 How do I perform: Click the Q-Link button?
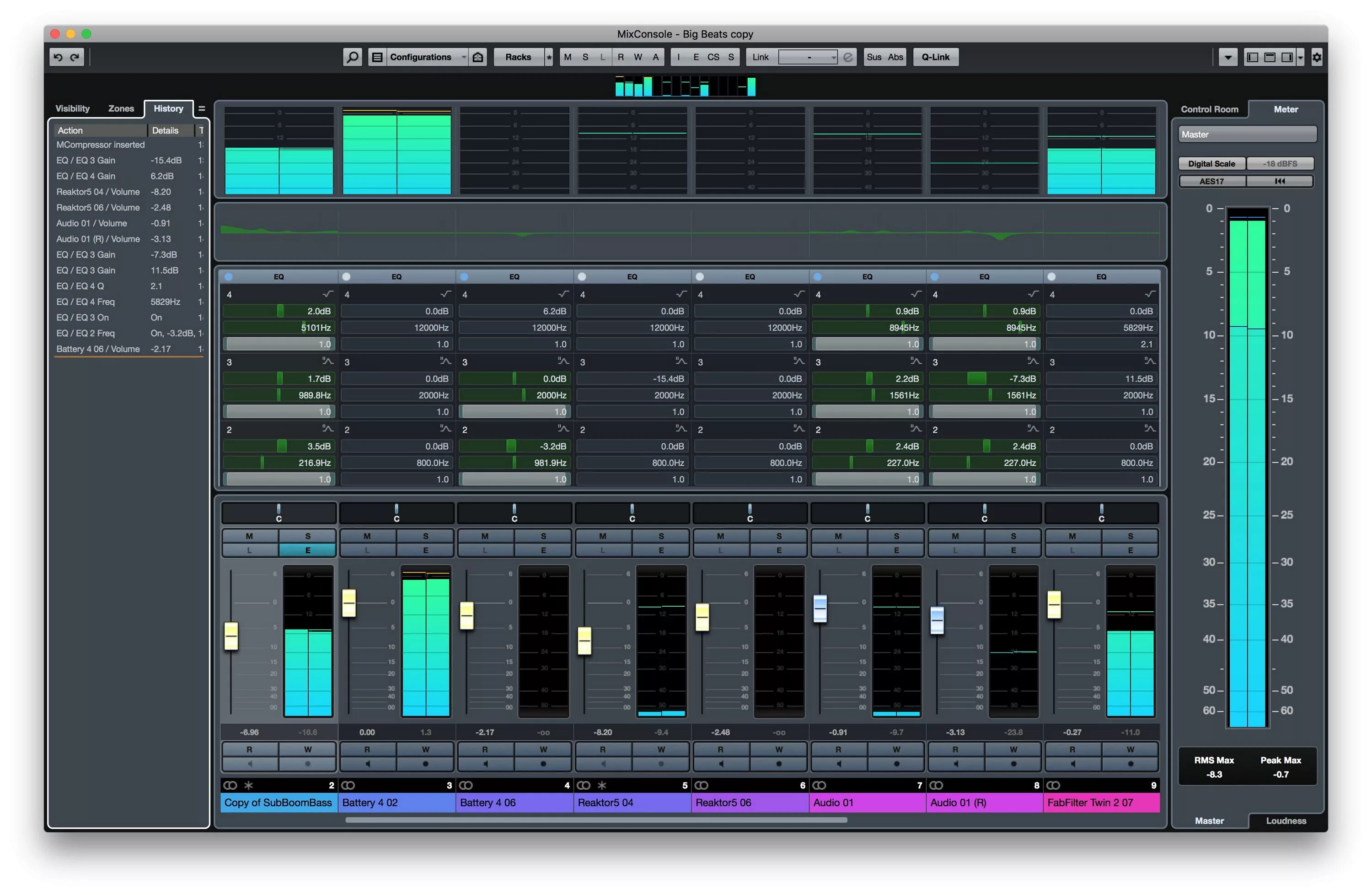[x=935, y=57]
